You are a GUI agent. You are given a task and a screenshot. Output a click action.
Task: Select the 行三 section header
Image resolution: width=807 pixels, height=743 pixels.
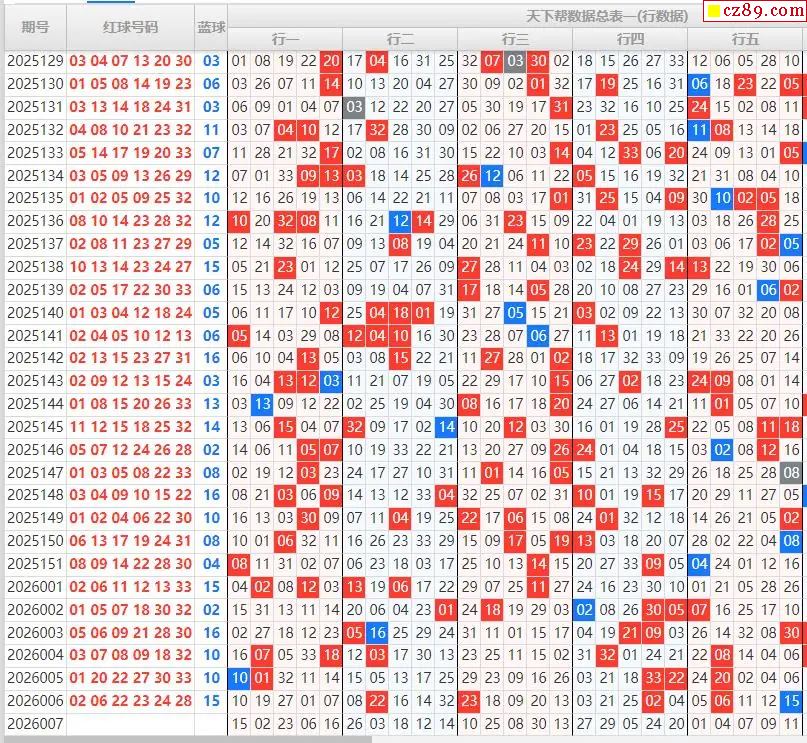(515, 39)
